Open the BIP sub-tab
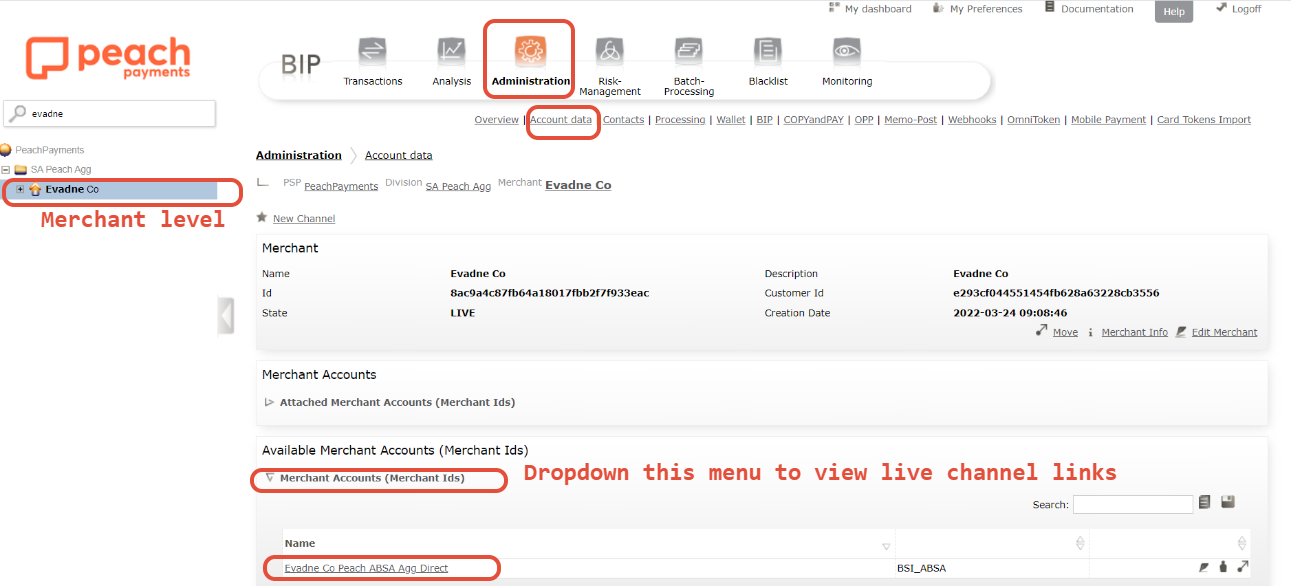Viewport: 1291px width, 586px height. tap(764, 120)
